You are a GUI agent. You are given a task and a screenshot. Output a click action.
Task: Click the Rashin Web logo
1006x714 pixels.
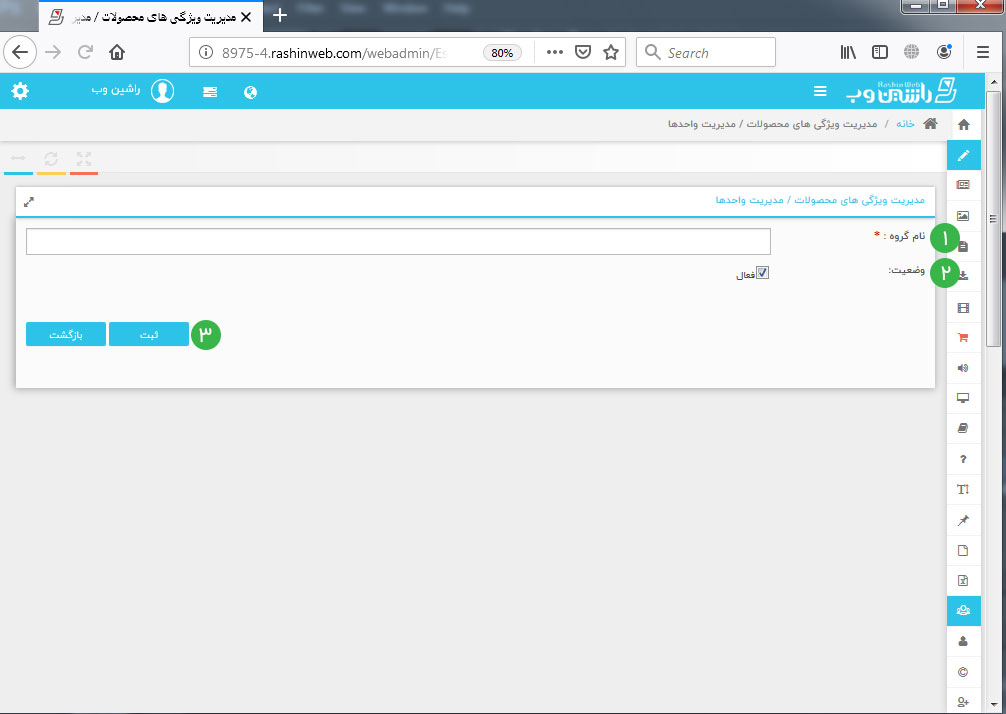pyautogui.click(x=901, y=91)
